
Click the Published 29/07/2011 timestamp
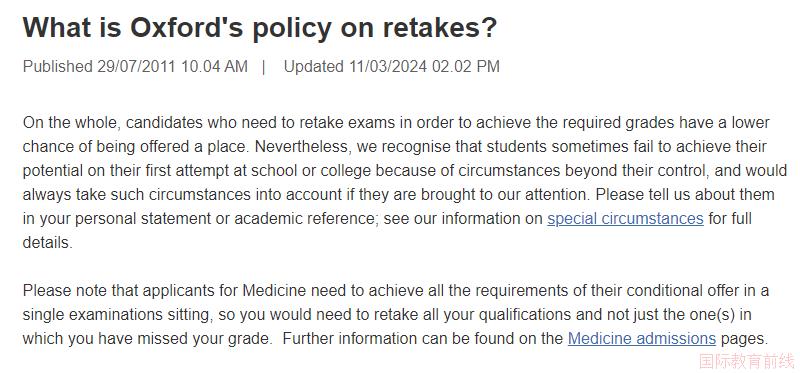(135, 67)
